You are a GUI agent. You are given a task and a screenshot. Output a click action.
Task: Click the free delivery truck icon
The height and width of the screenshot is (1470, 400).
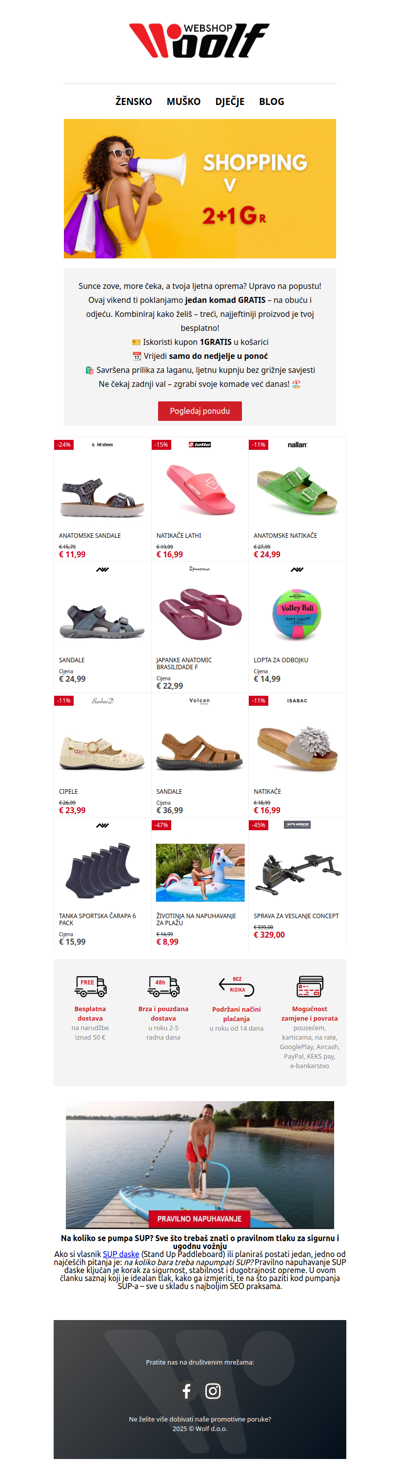(91, 986)
